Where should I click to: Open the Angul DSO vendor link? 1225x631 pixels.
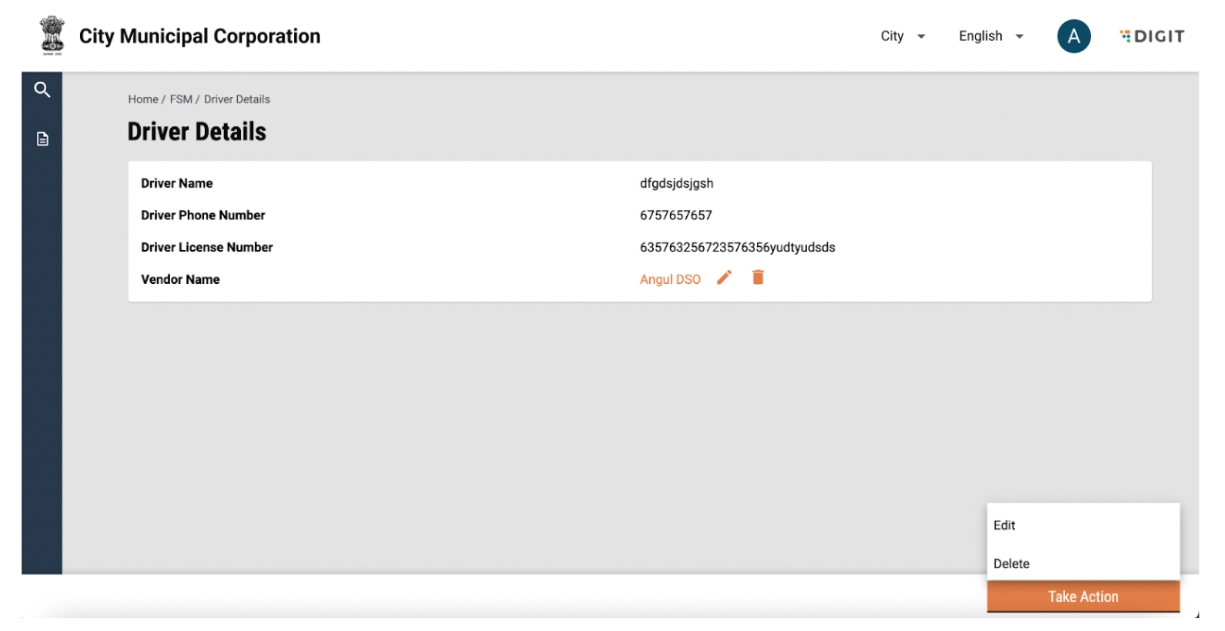(x=670, y=280)
